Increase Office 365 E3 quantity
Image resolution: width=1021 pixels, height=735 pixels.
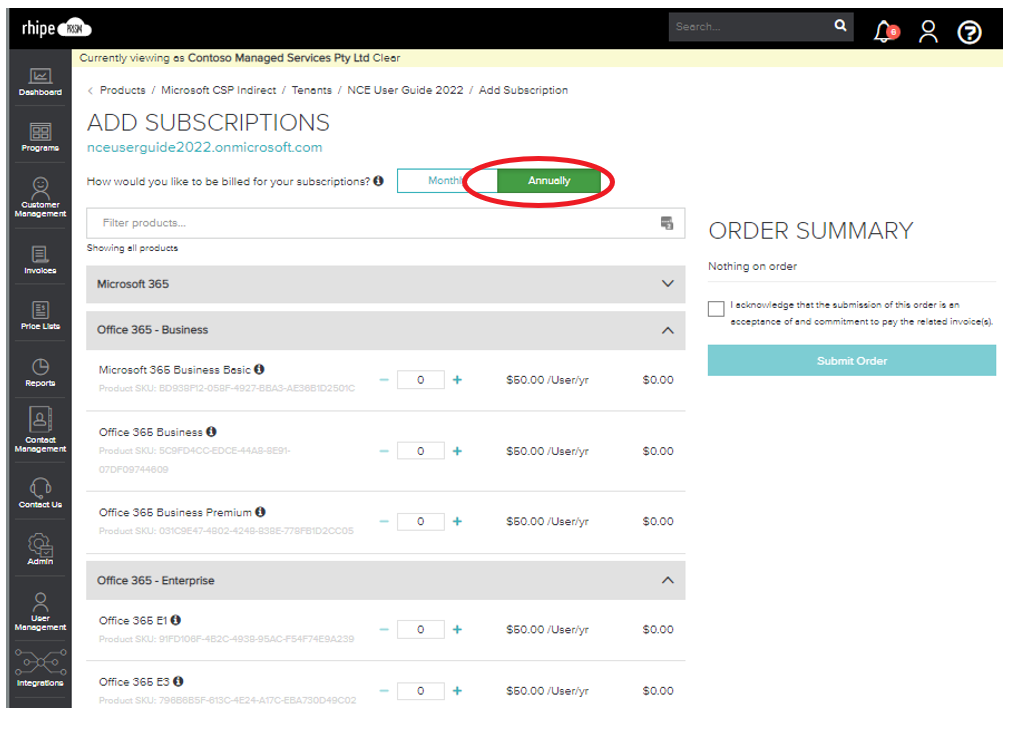457,691
